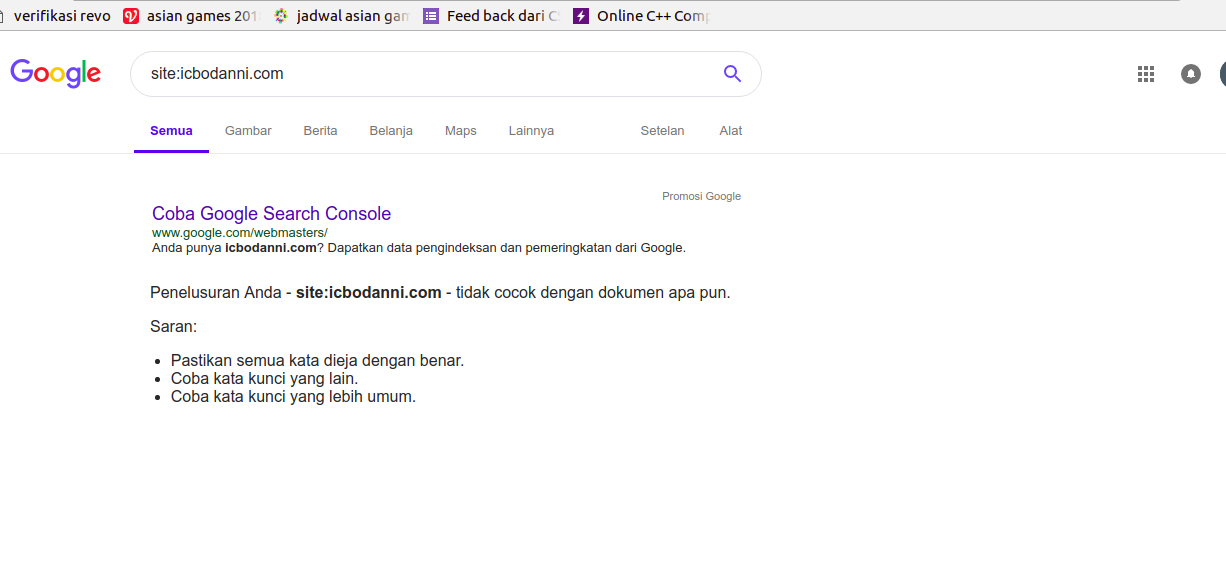The width and height of the screenshot is (1226, 571).
Task: Open the Alat search tools
Action: tap(731, 131)
